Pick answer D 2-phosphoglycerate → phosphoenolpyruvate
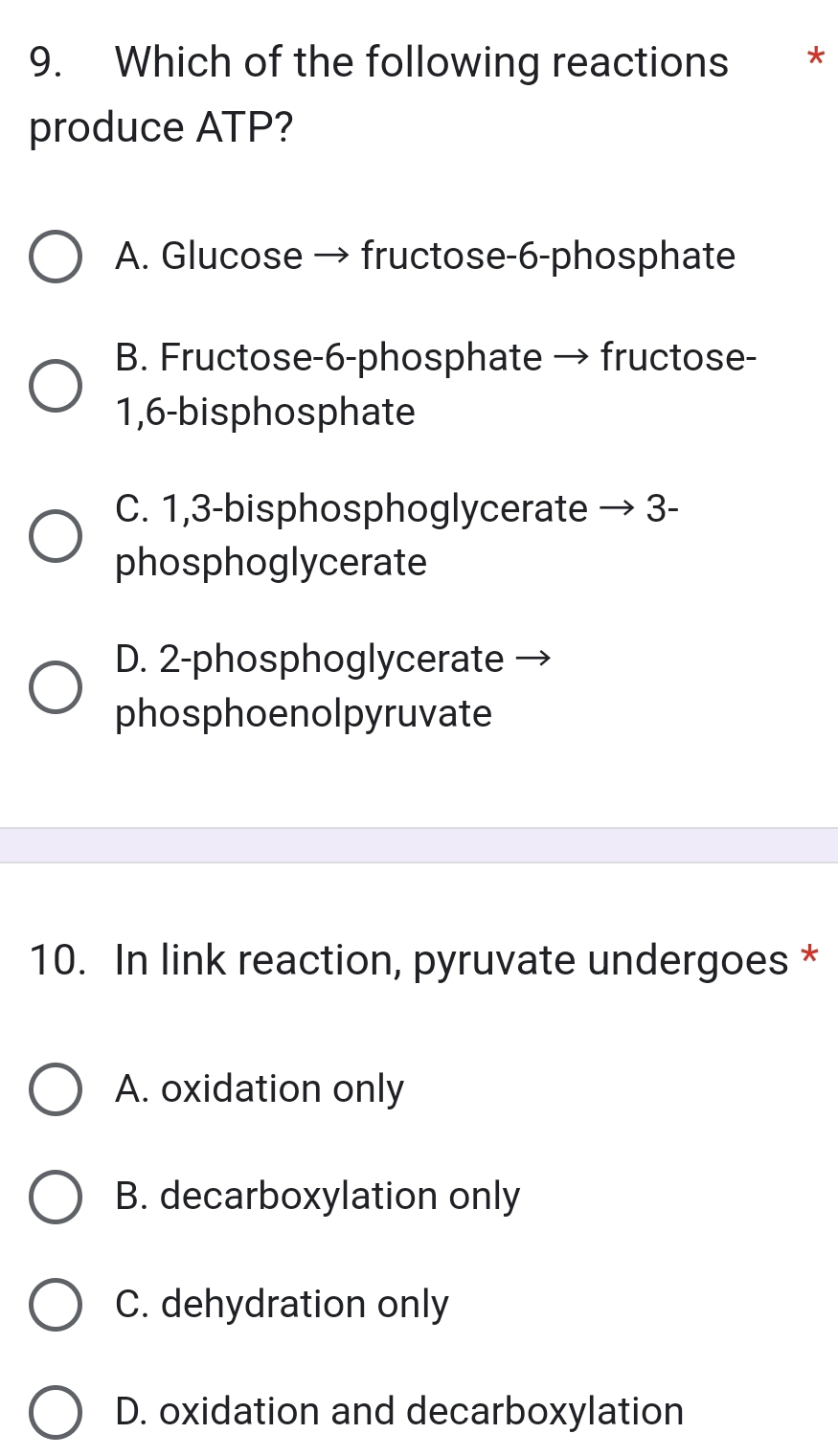This screenshot has height=1456, width=838. (x=55, y=686)
